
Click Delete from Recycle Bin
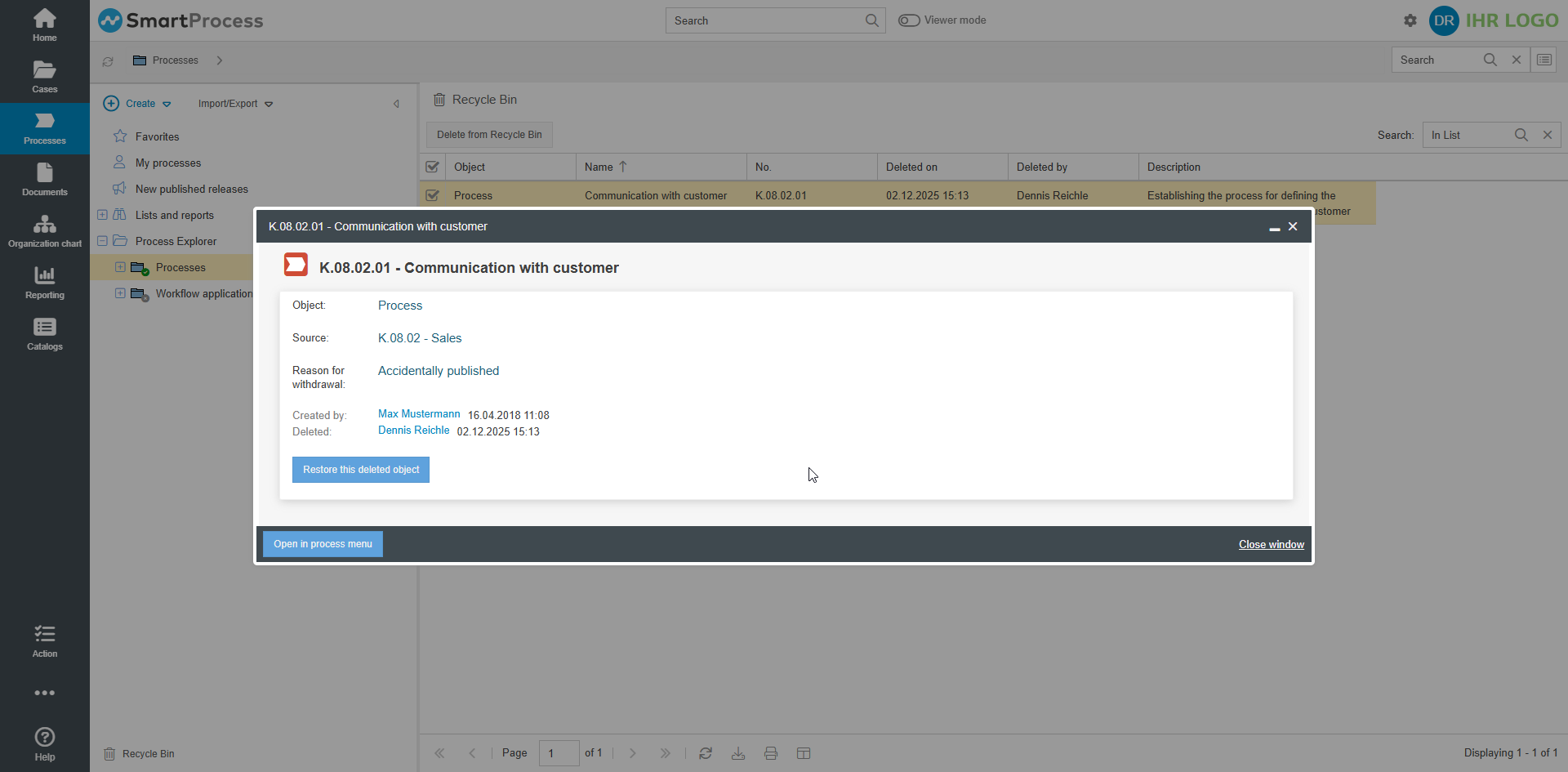(489, 135)
